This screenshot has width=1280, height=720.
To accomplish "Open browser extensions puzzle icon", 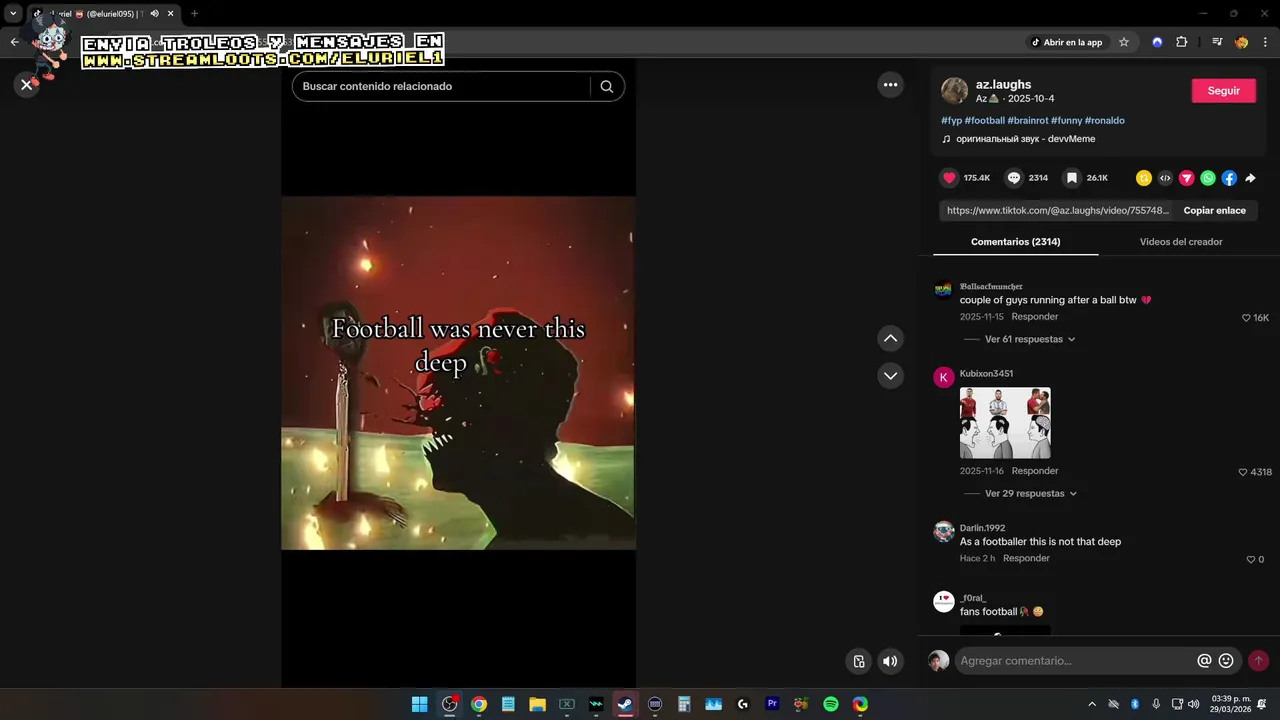I will point(1181,42).
